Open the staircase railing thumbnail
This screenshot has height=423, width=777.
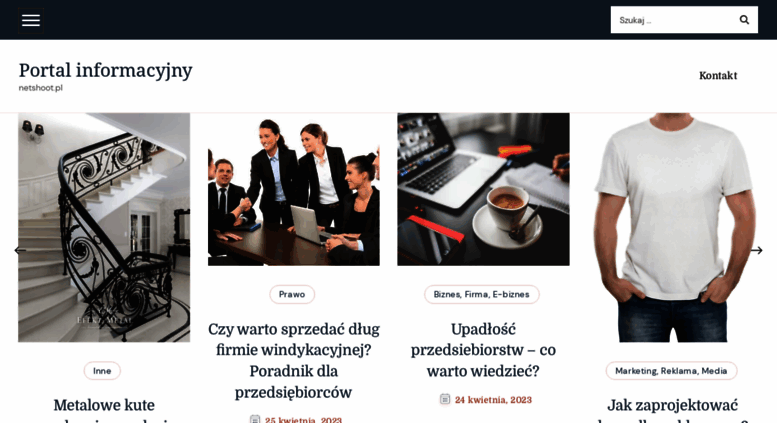tap(104, 227)
